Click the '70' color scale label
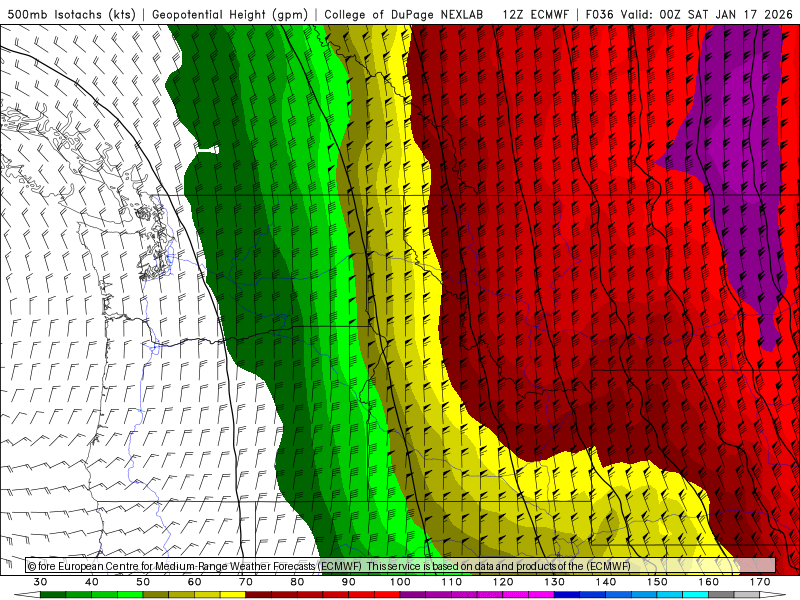800x600 pixels. 246,582
